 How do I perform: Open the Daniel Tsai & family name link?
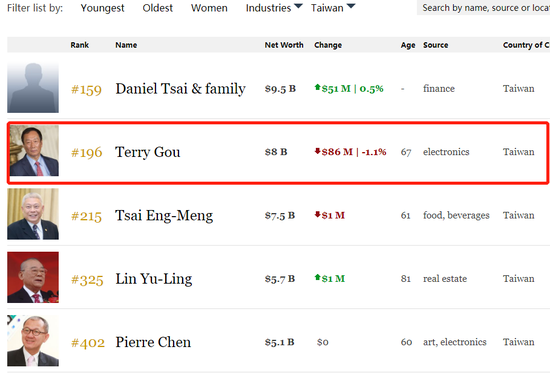pos(180,89)
